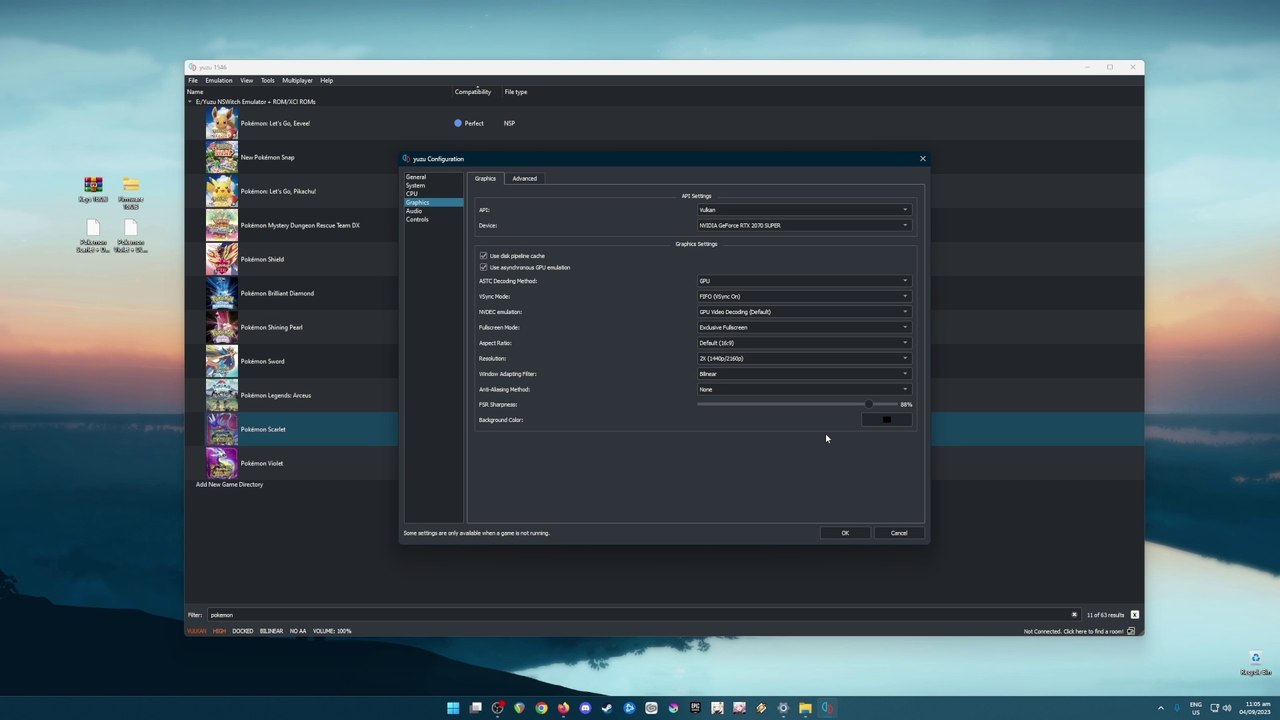This screenshot has height=720, width=1280.
Task: Open the Multiplayer menu
Action: 297,80
